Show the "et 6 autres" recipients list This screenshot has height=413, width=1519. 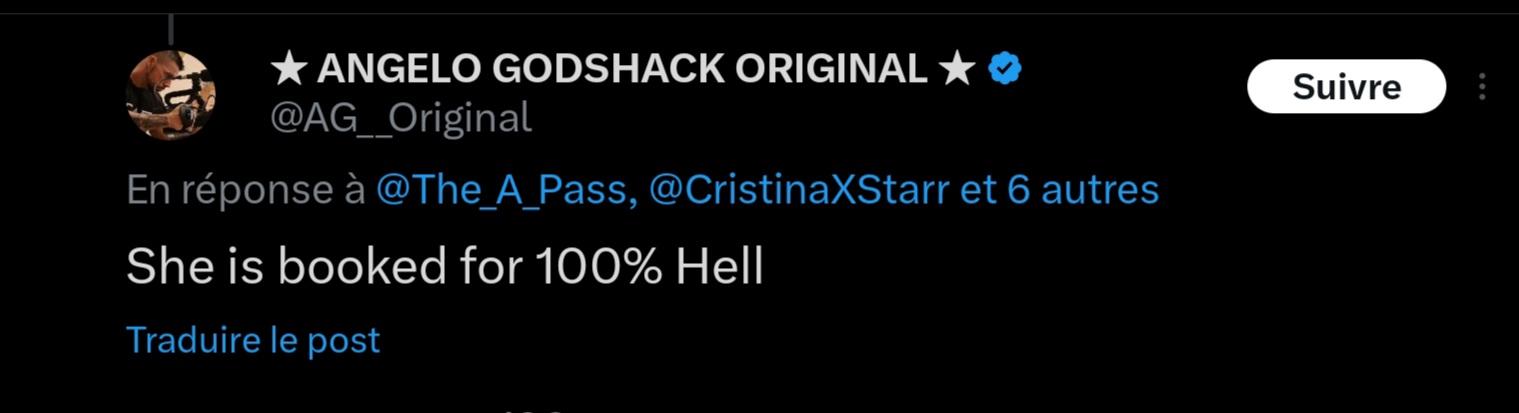[x=1059, y=190]
